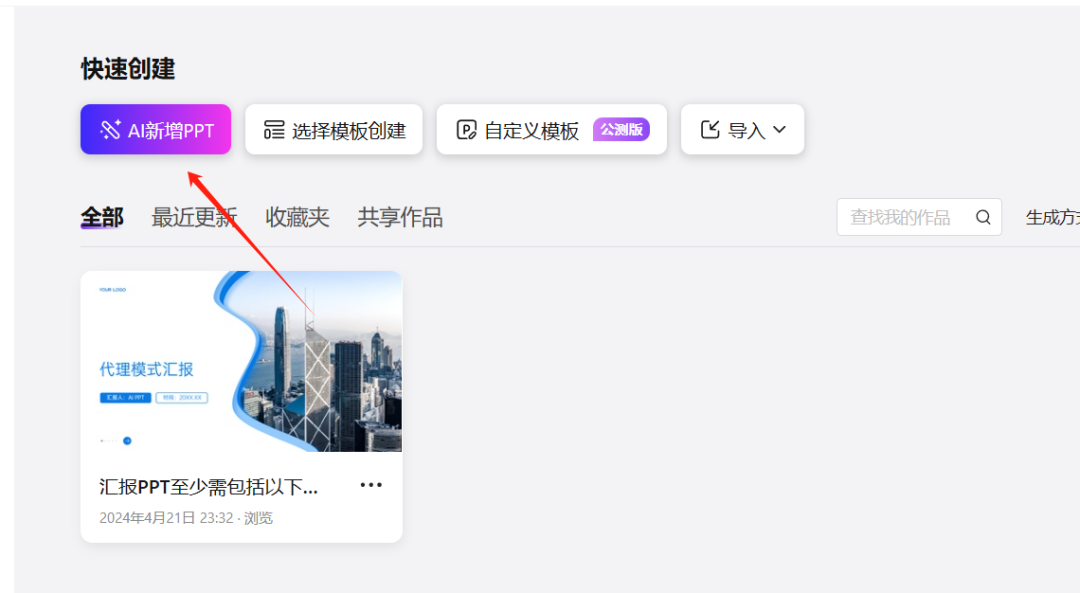Image resolution: width=1080 pixels, height=593 pixels.
Task: Open 选择模板创建 template picker
Action: (x=334, y=129)
